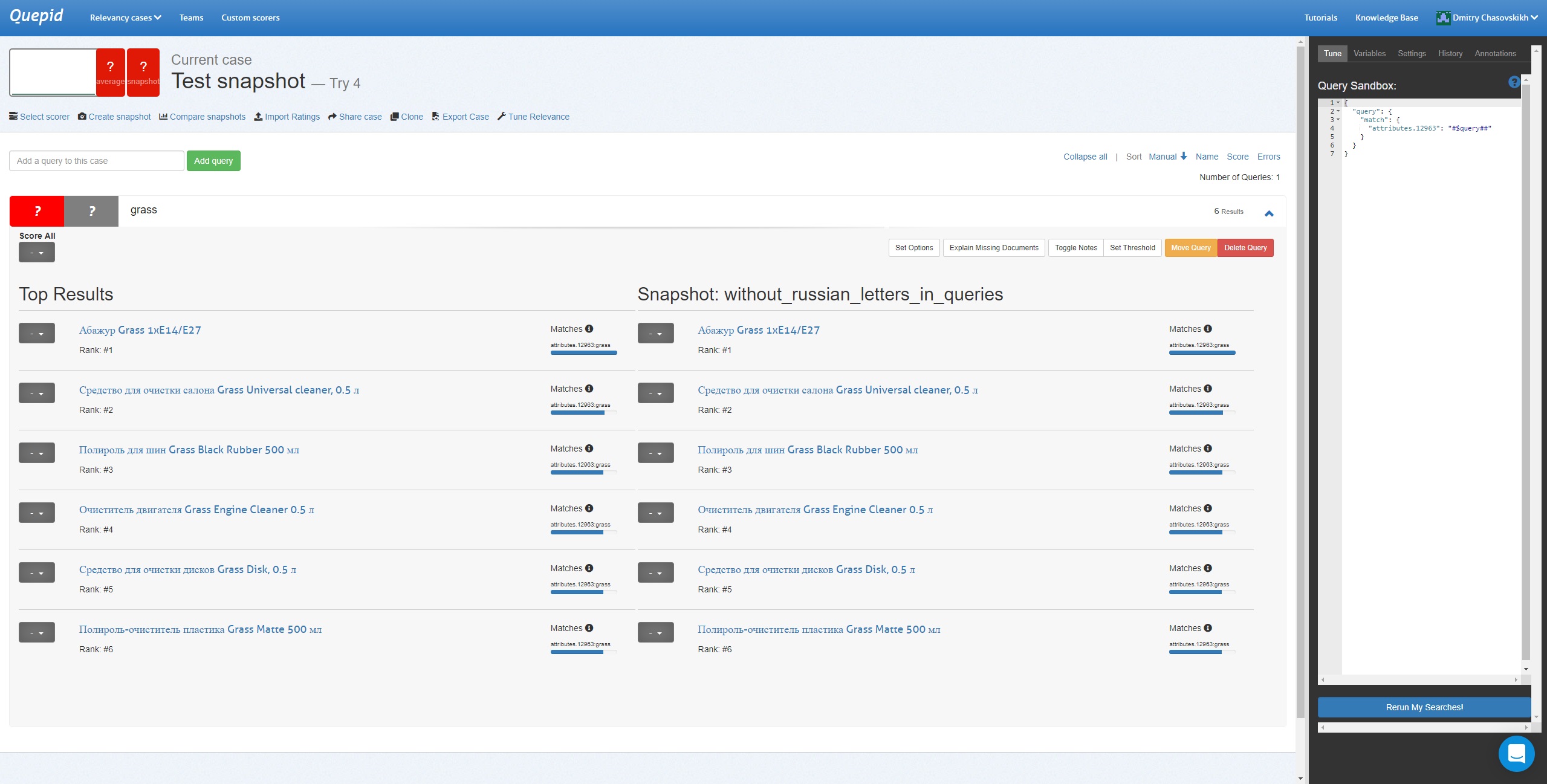Select the Select scorer icon
The height and width of the screenshot is (784, 1547).
click(13, 116)
